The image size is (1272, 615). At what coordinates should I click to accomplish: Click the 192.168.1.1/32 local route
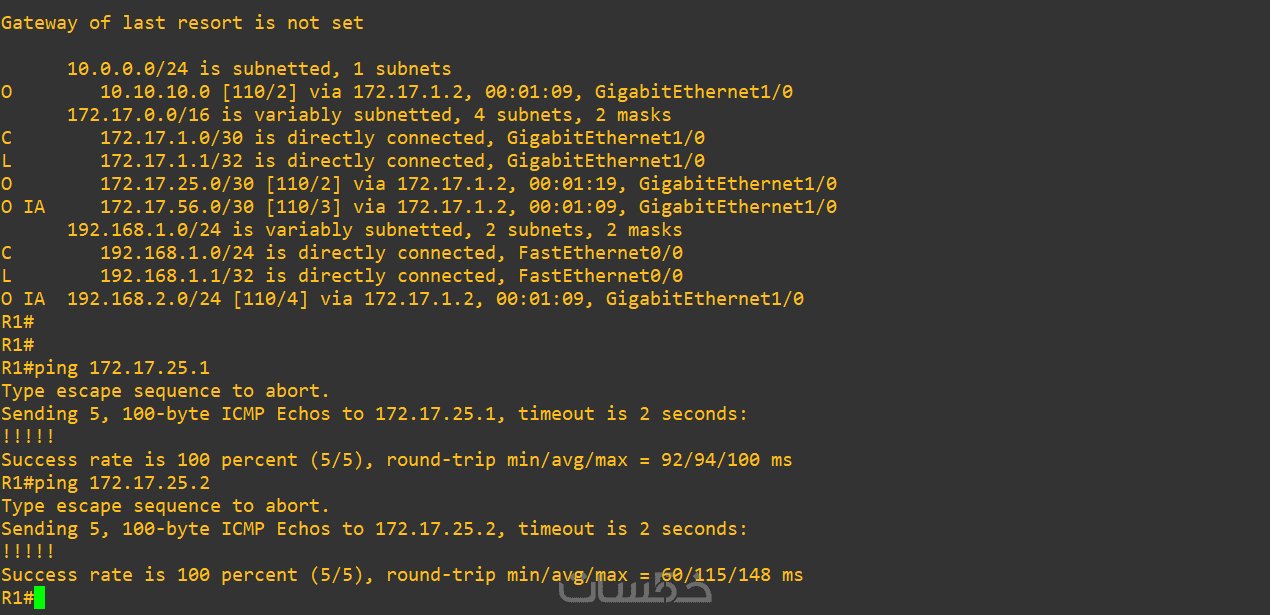coord(390,276)
